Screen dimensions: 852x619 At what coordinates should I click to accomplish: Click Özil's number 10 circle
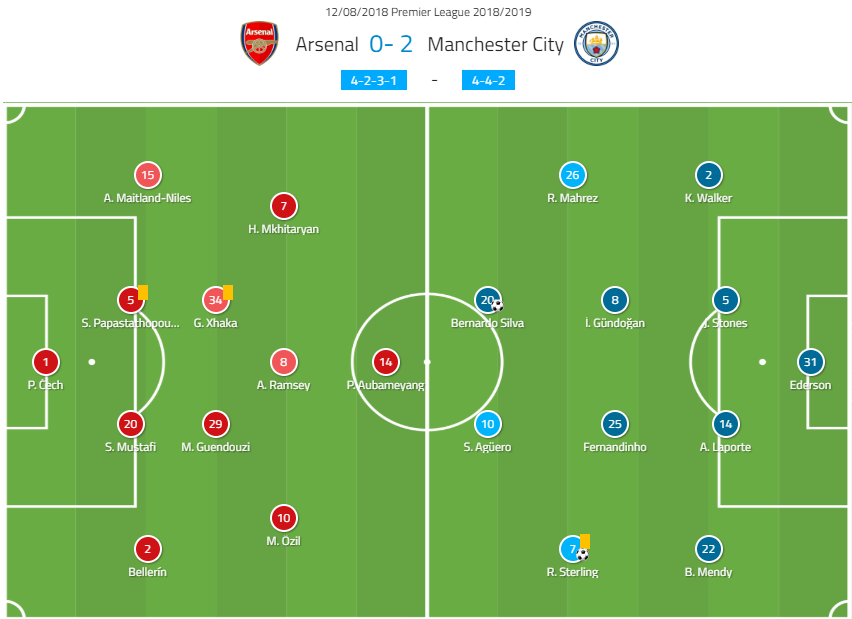284,518
